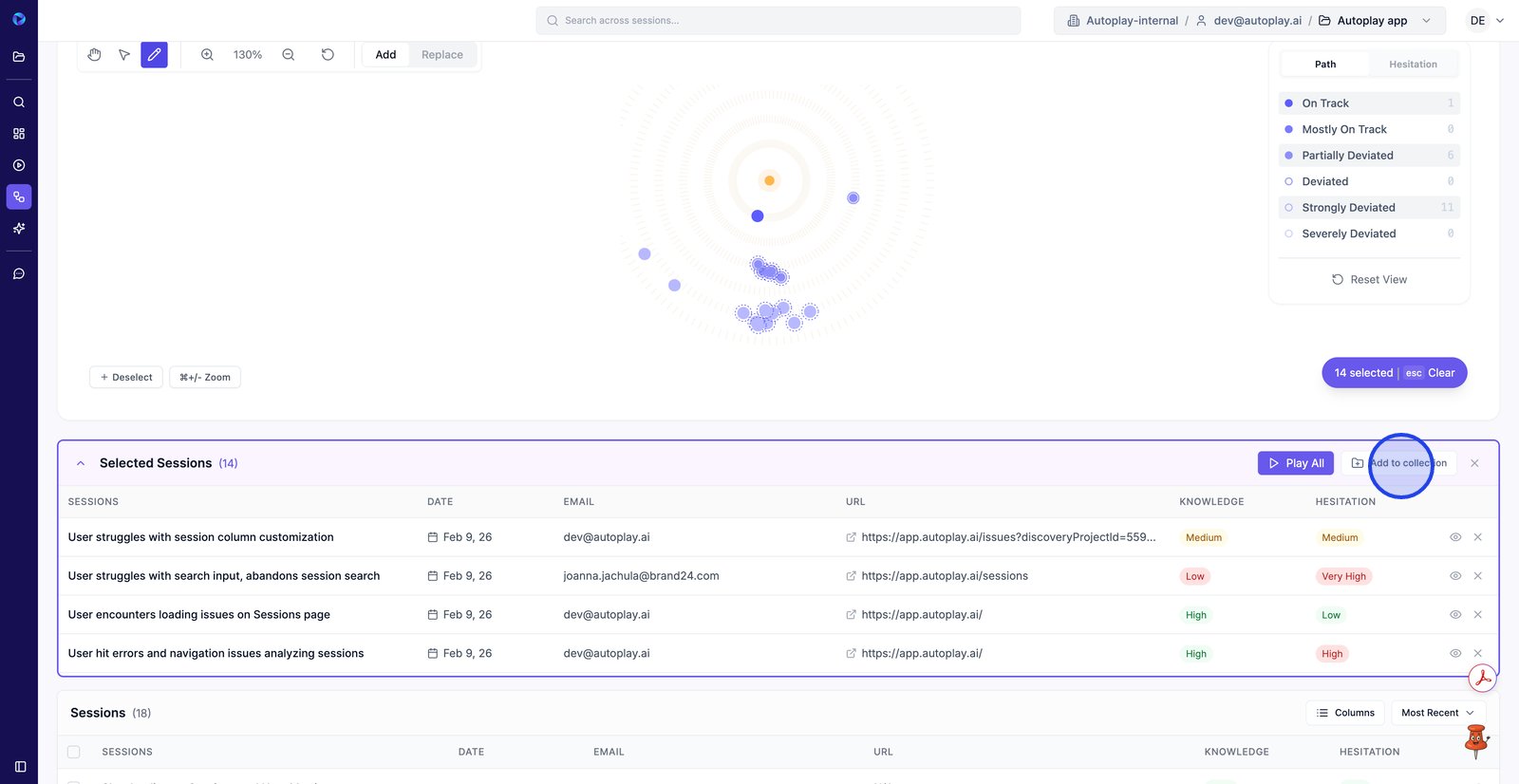The height and width of the screenshot is (784, 1519).
Task: Switch to the Hesitation tab
Action: [1413, 65]
